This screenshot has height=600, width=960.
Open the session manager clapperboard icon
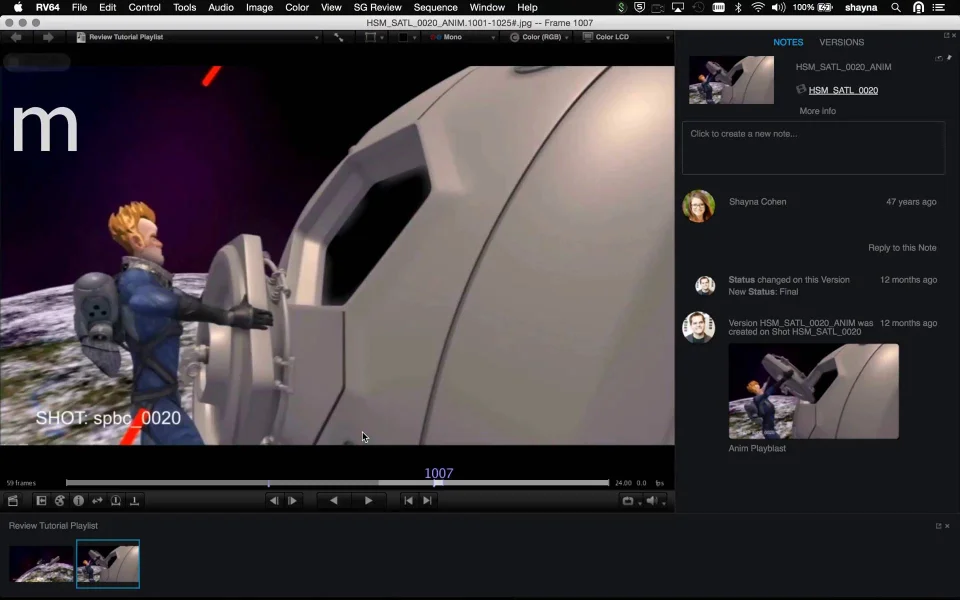tap(12, 501)
